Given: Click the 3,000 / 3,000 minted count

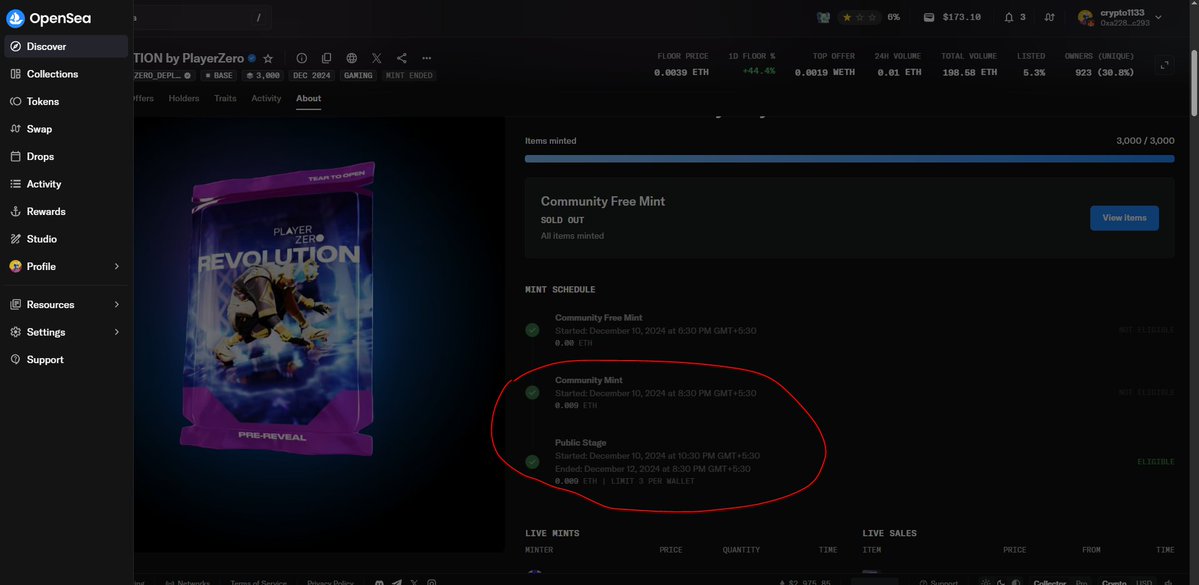Looking at the screenshot, I should click(x=1145, y=141).
